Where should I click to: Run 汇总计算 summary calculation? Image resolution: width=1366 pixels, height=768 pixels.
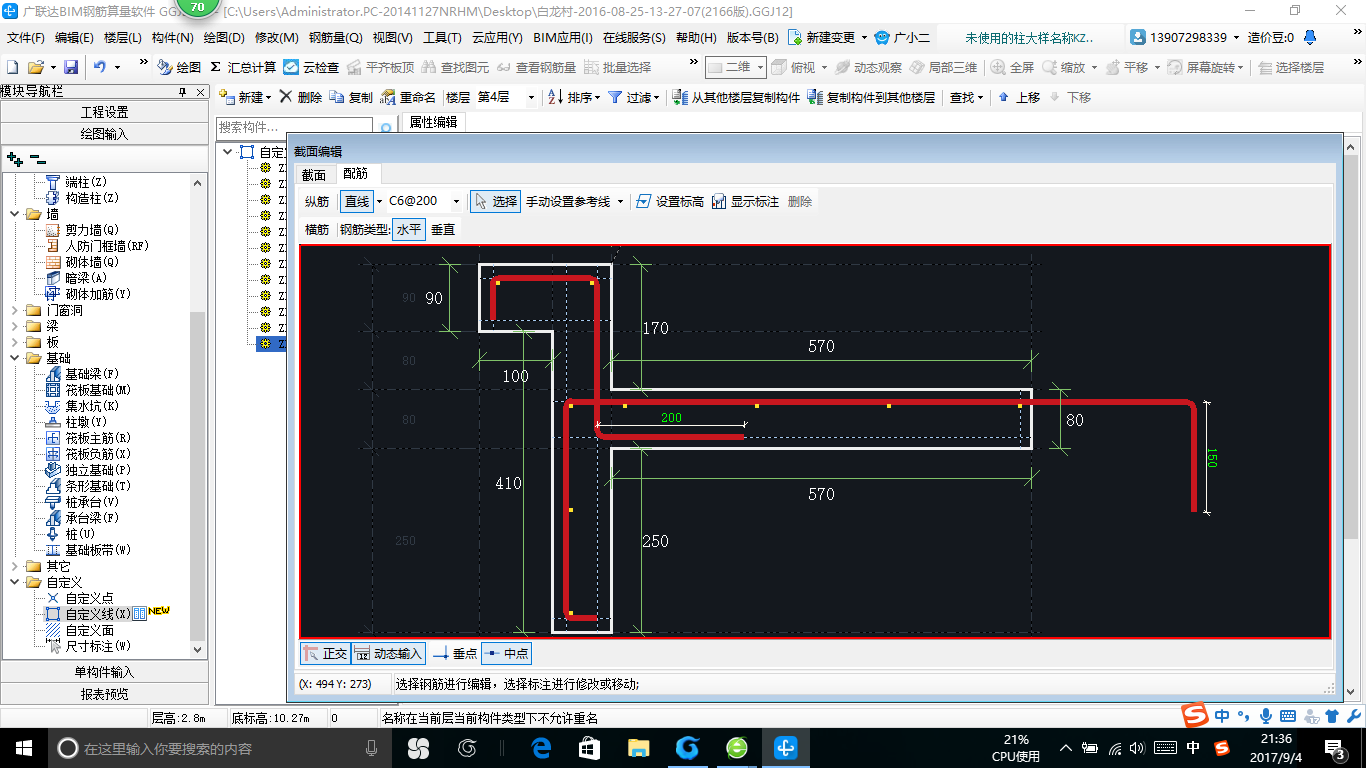pyautogui.click(x=243, y=67)
